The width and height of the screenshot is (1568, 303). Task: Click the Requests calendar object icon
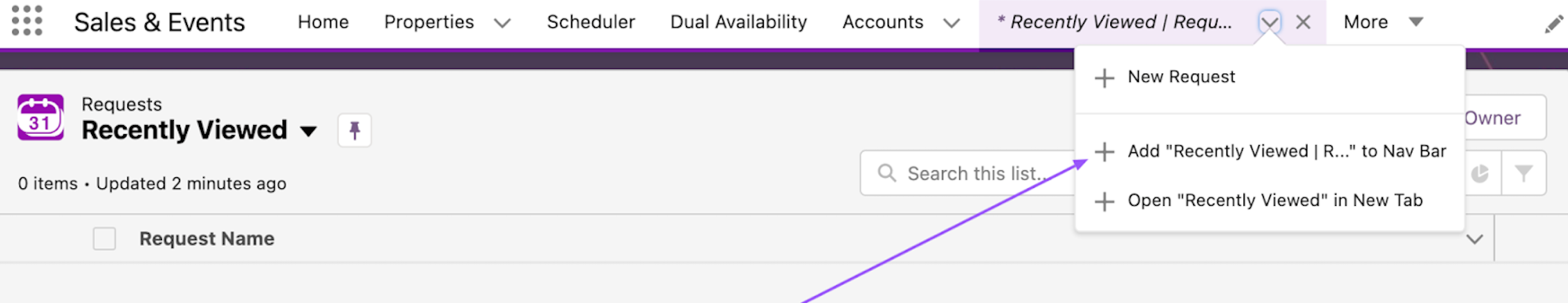(40, 117)
